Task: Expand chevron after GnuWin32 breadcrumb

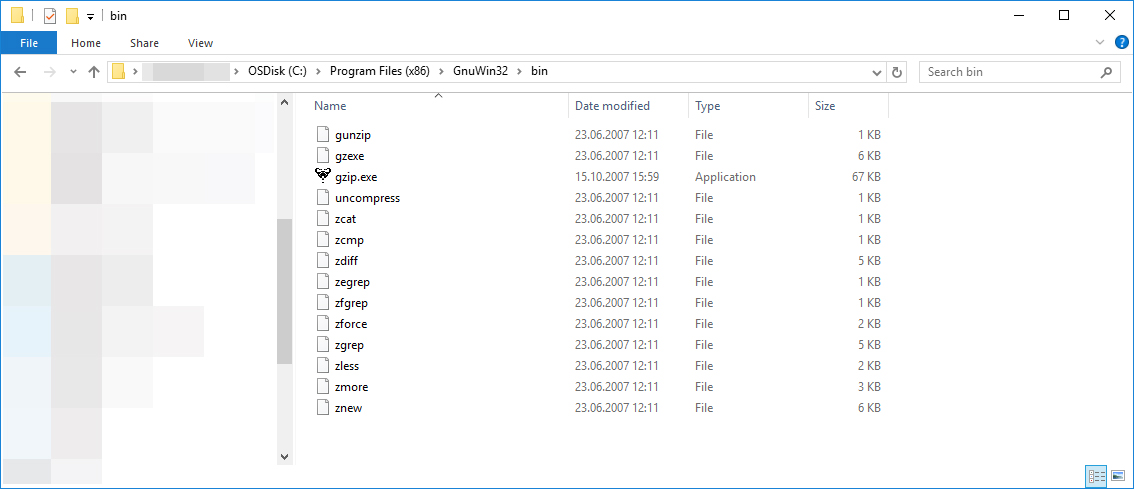Action: point(519,72)
